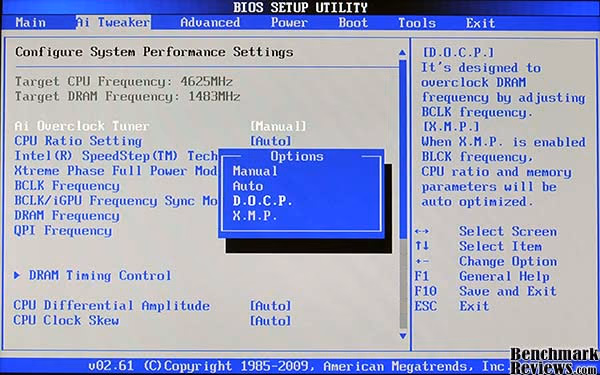Image resolution: width=600 pixels, height=375 pixels.
Task: Pick D.O.C.P. in the Options popup
Action: click(x=262, y=201)
